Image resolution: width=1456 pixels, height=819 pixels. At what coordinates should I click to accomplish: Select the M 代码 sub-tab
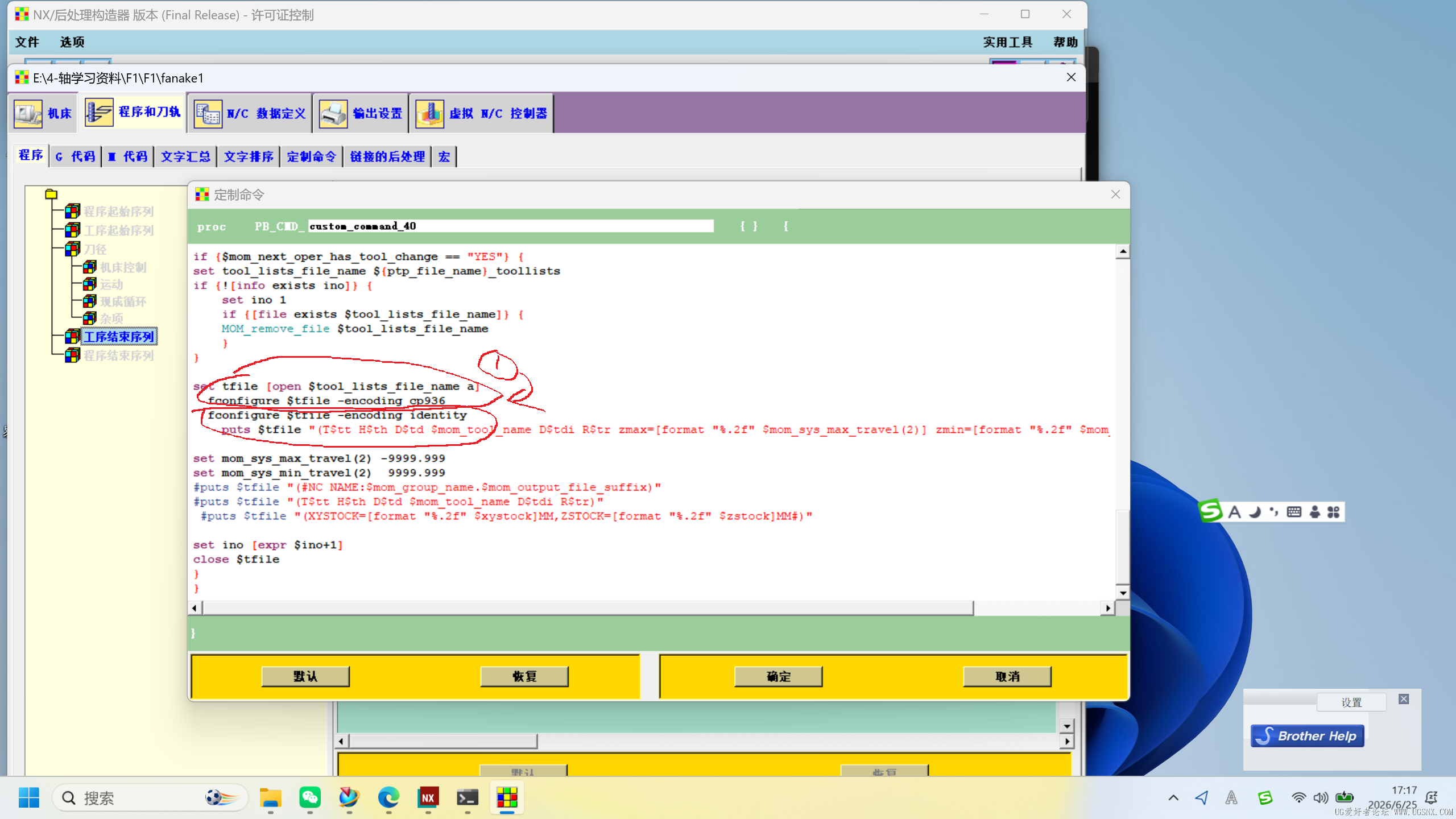pyautogui.click(x=128, y=156)
